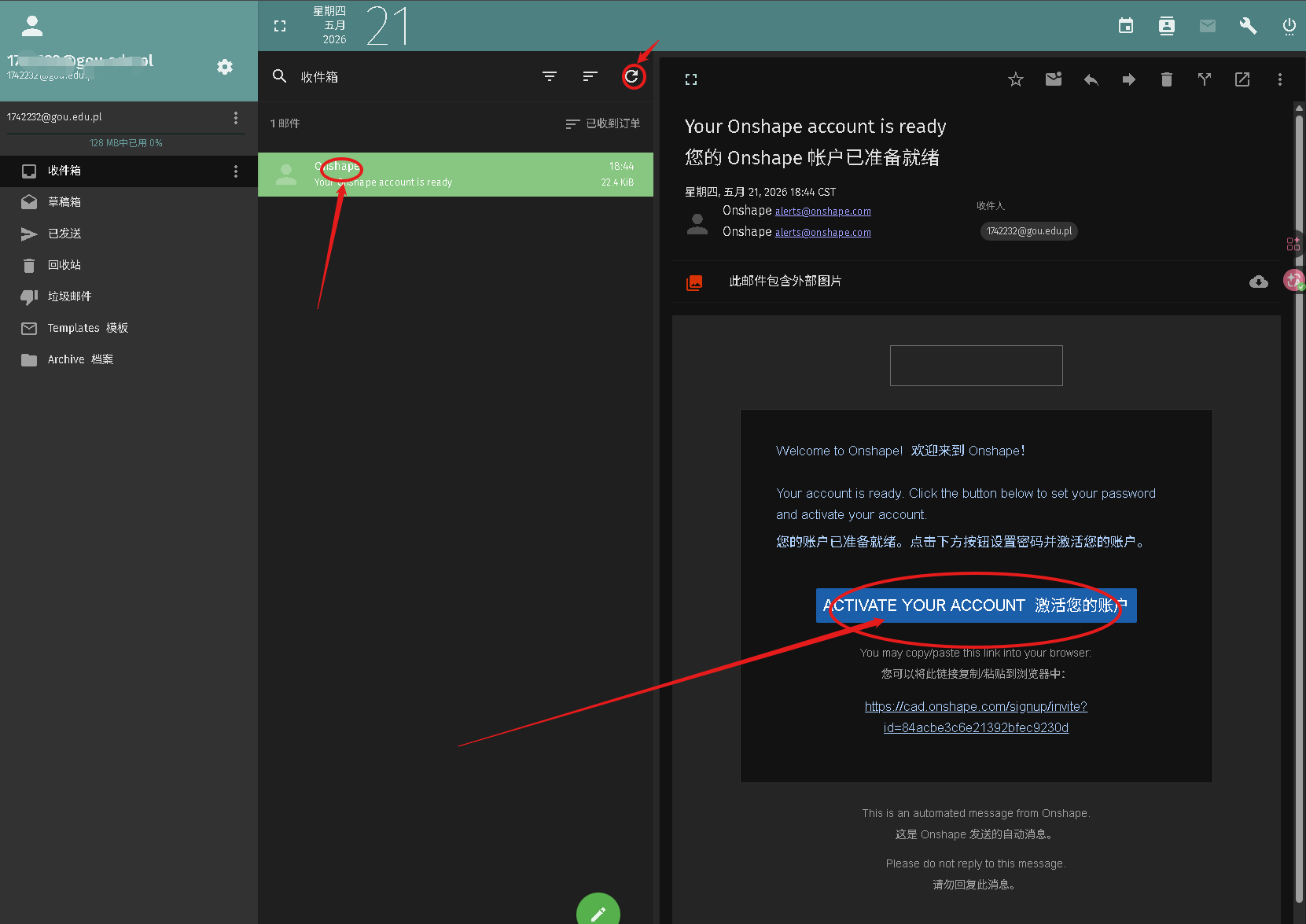Click the 128 MB quota usage bar

(126, 134)
